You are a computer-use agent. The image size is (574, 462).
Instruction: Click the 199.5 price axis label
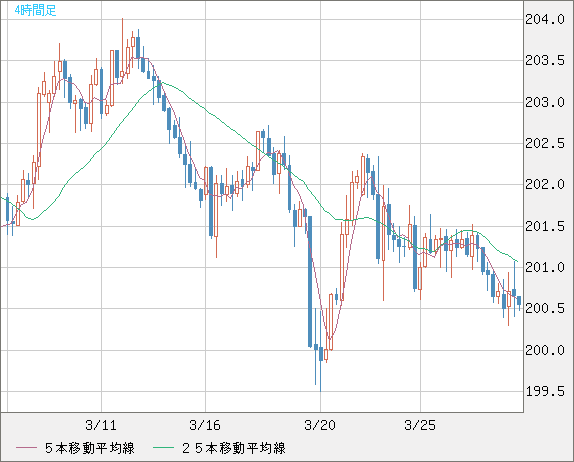pos(545,392)
